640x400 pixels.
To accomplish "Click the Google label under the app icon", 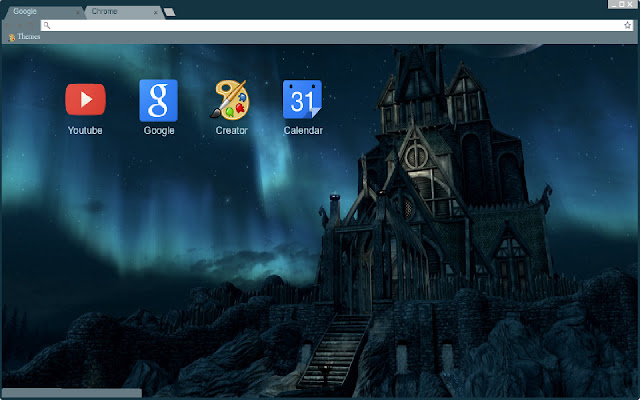I will coord(159,131).
